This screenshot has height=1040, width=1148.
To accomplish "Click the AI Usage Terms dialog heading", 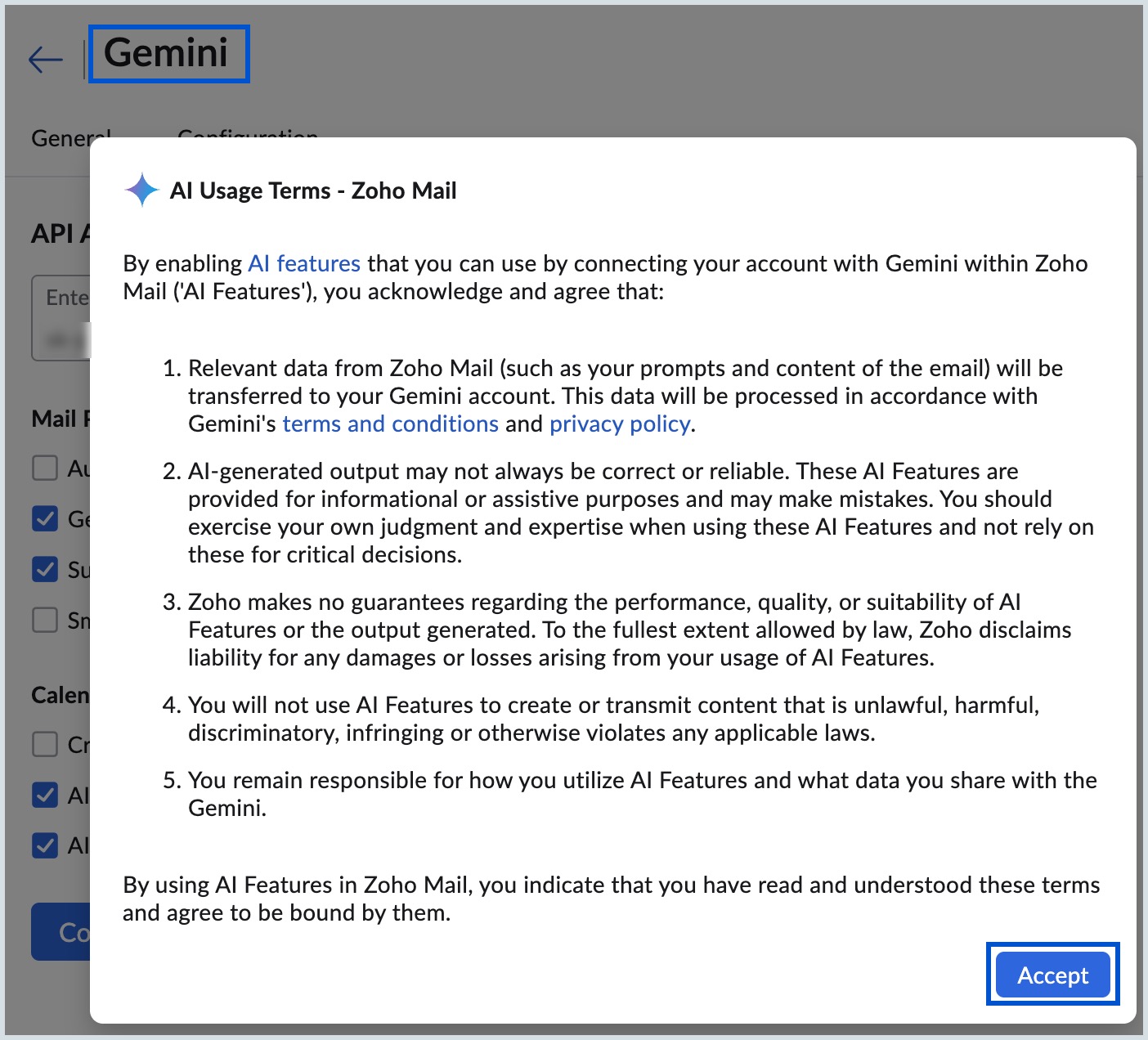I will 313,191.
